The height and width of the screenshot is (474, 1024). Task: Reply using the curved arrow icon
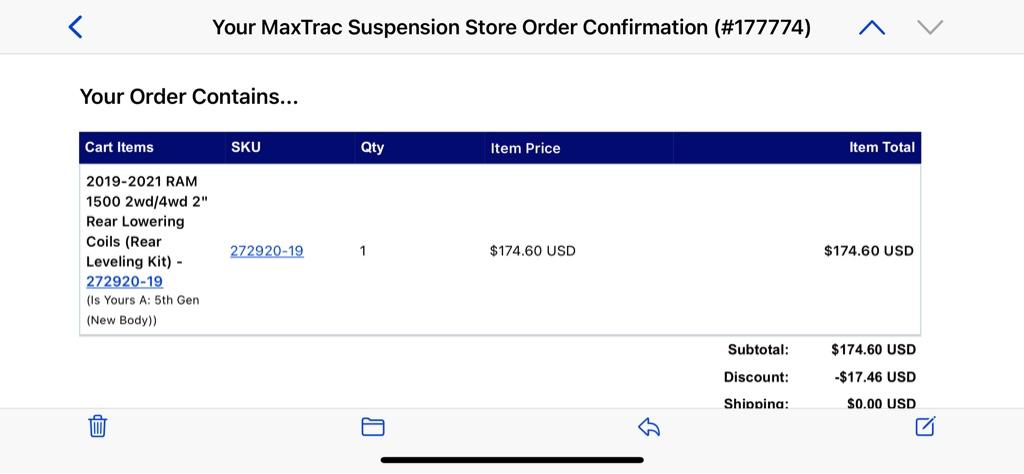point(649,427)
